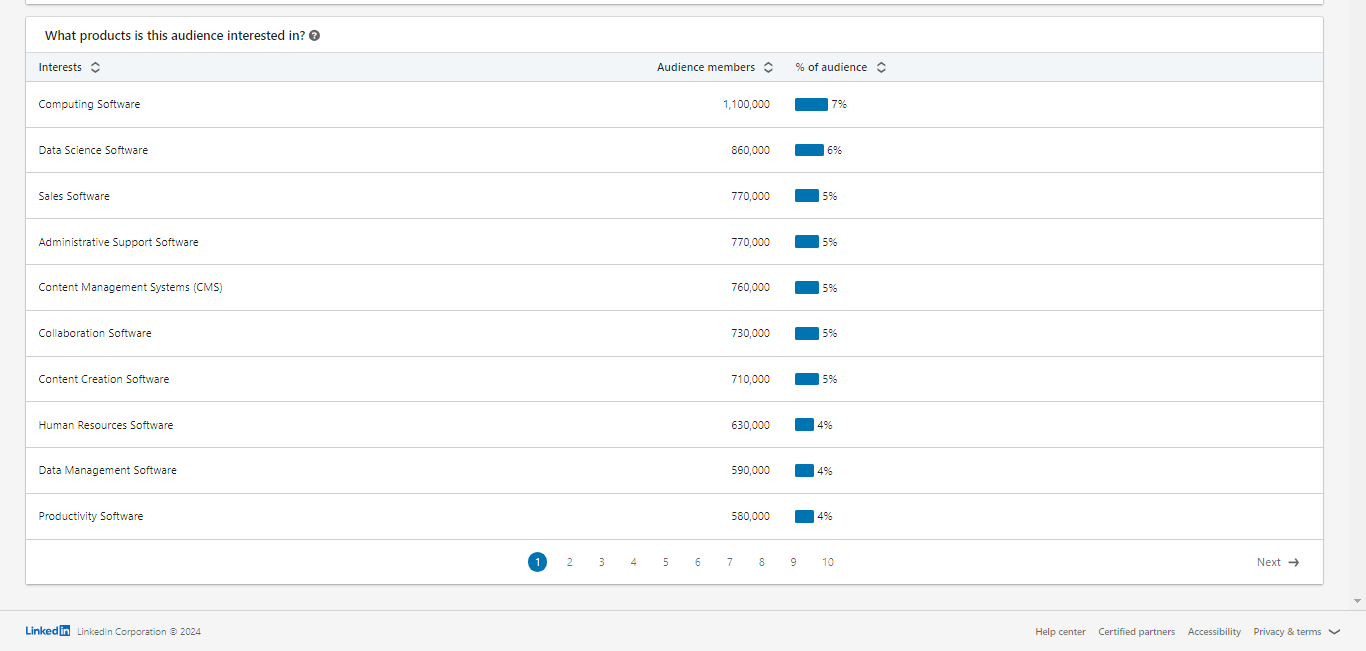
Task: Sort by Interests column arrows
Action: [95, 68]
